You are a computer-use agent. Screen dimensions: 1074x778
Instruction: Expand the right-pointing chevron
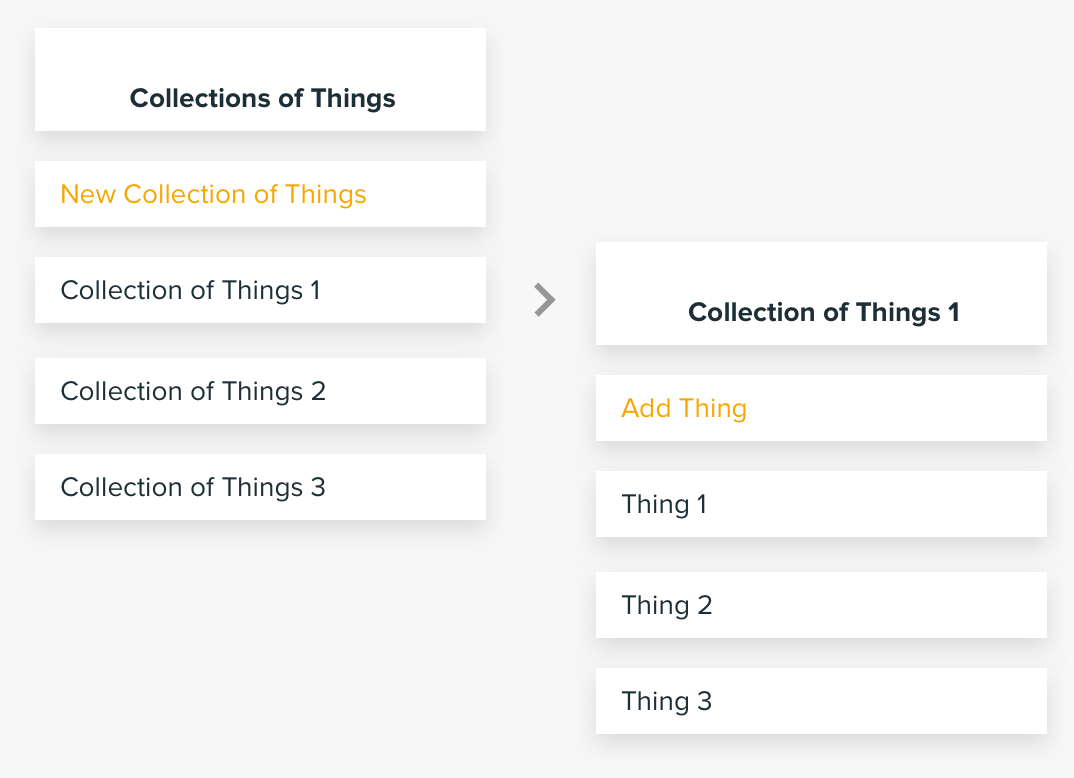tap(545, 300)
